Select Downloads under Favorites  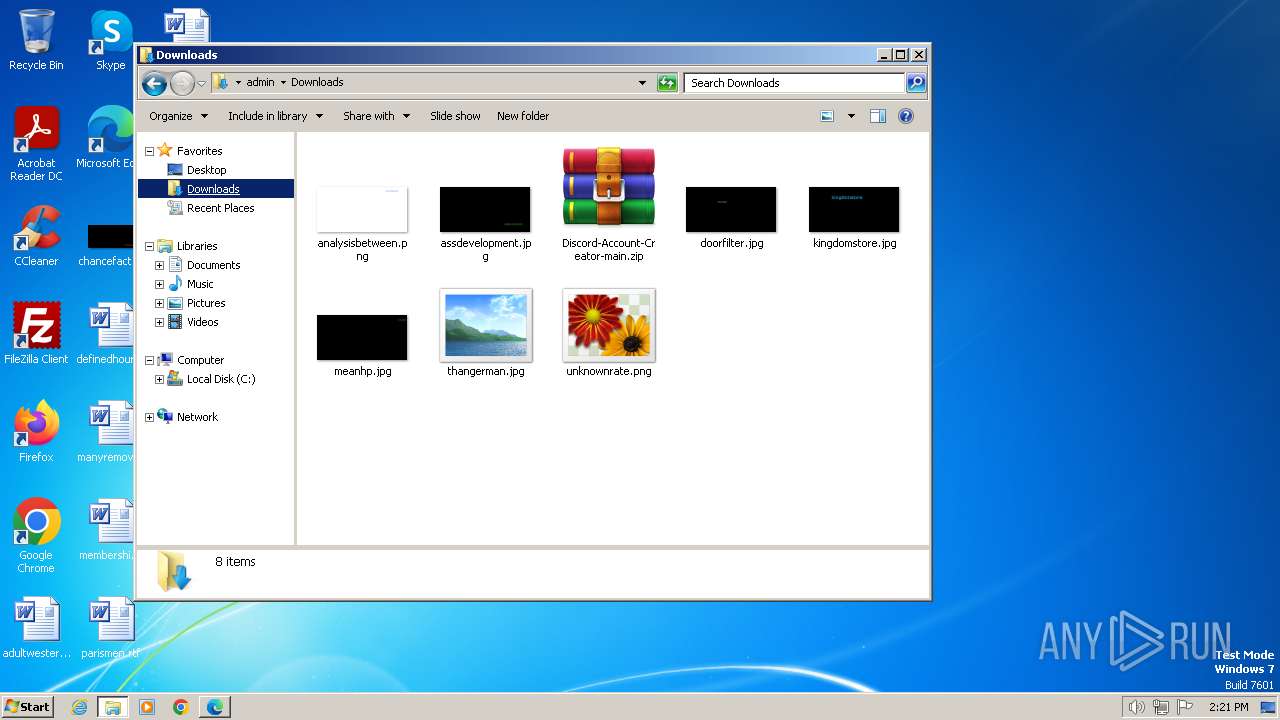coord(213,189)
